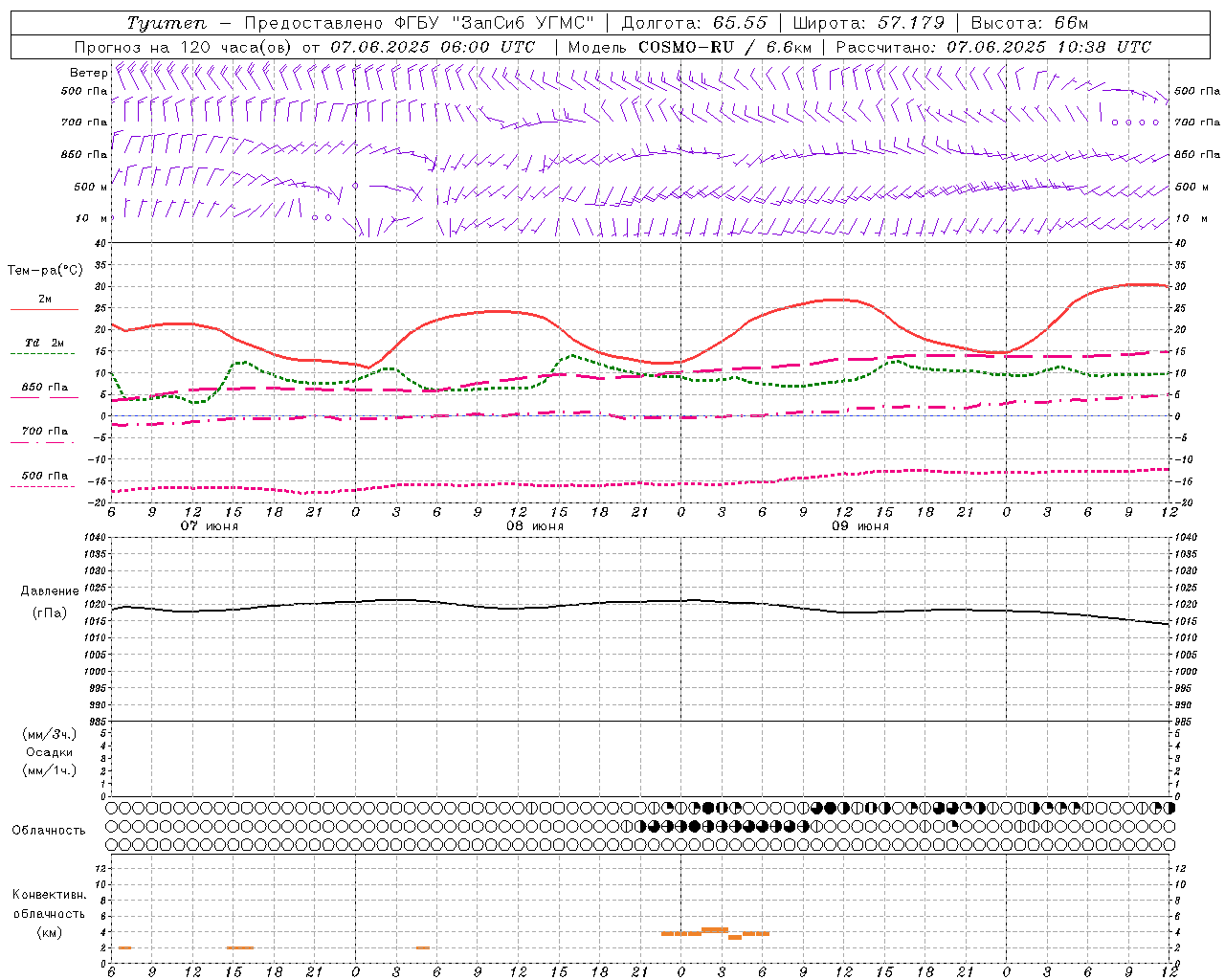Click the 'Конвективн.' label

(50, 895)
